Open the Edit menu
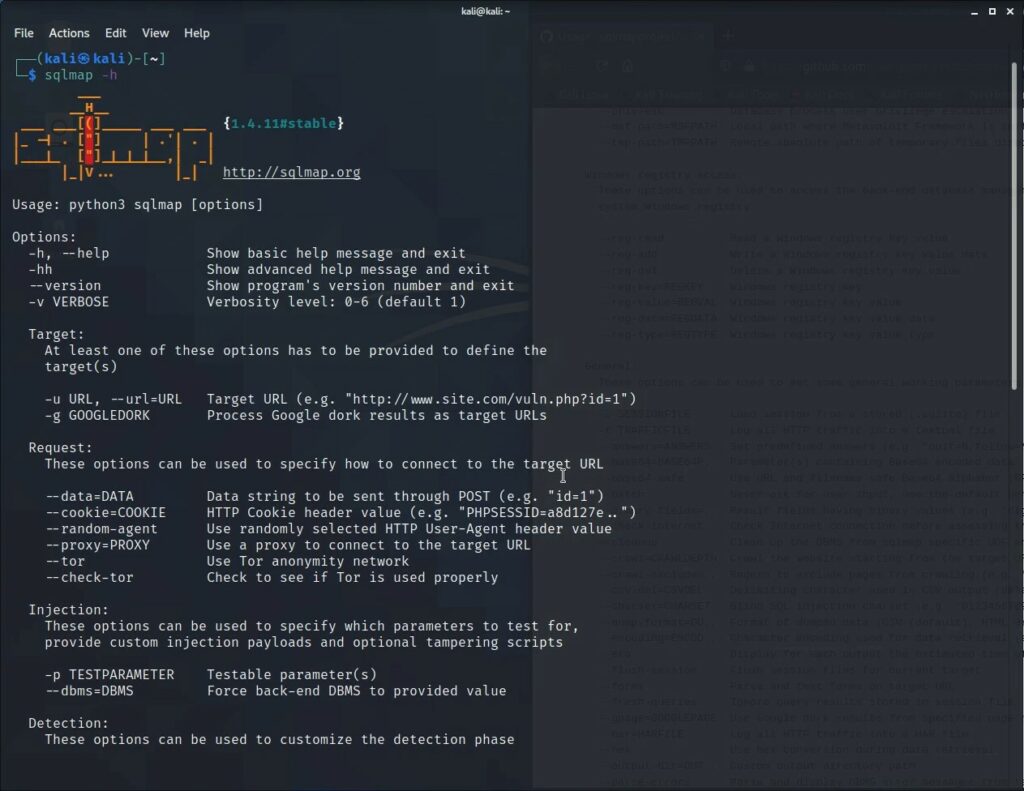 (116, 33)
